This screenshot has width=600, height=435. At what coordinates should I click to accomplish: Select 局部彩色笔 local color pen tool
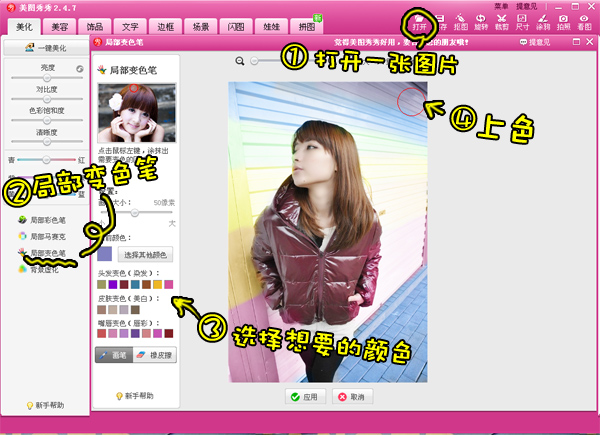click(46, 219)
